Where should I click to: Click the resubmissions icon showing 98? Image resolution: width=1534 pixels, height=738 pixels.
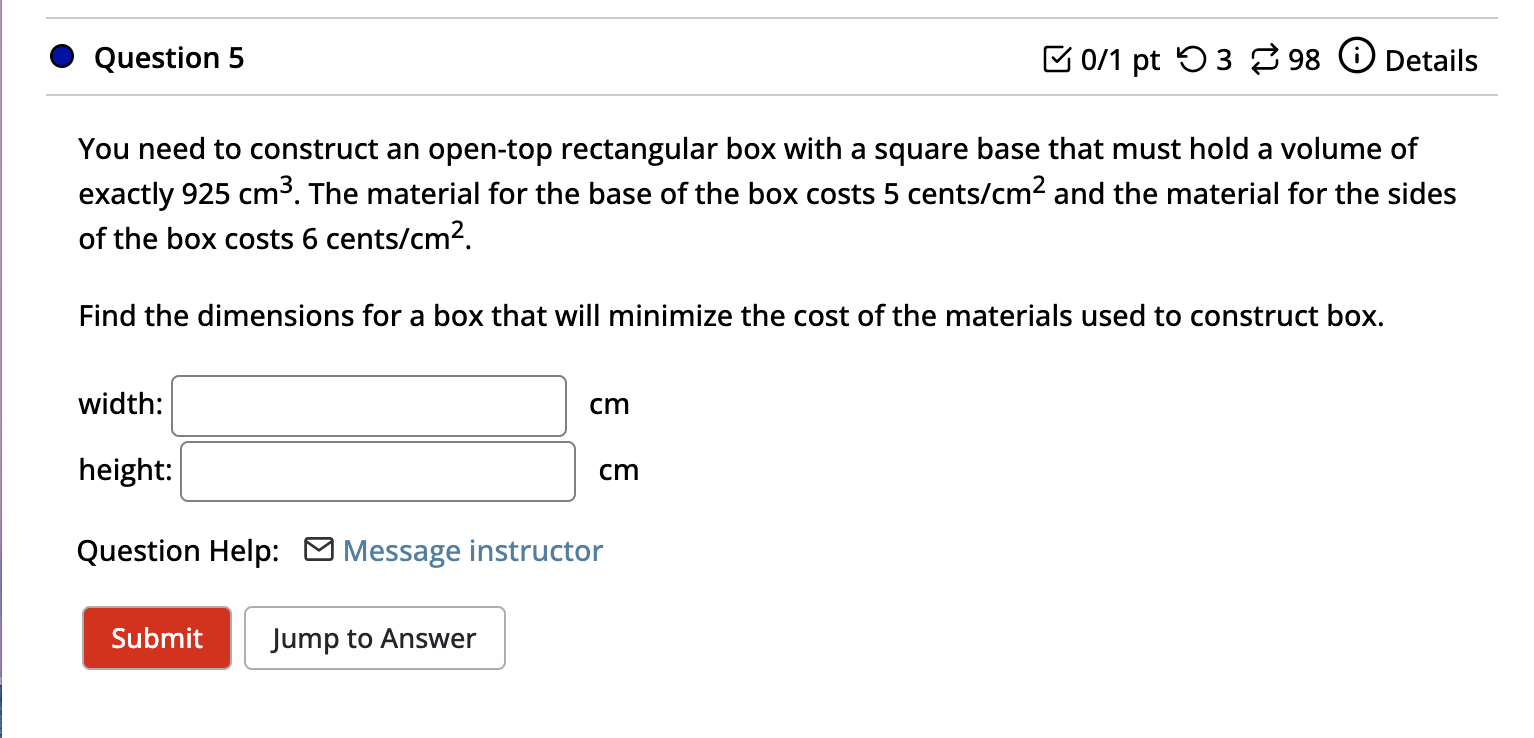pos(1264,59)
